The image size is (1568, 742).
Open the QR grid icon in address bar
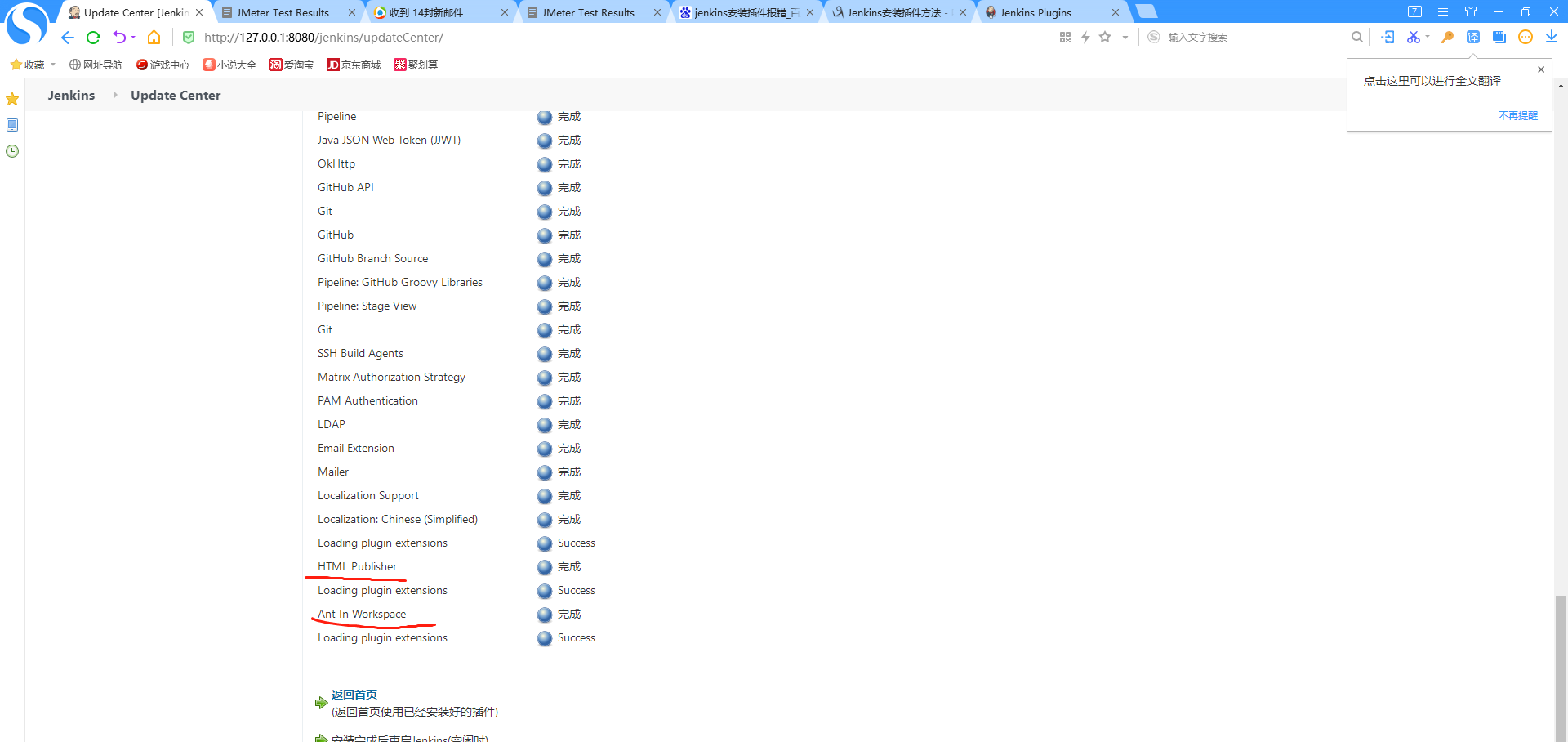coord(1065,38)
